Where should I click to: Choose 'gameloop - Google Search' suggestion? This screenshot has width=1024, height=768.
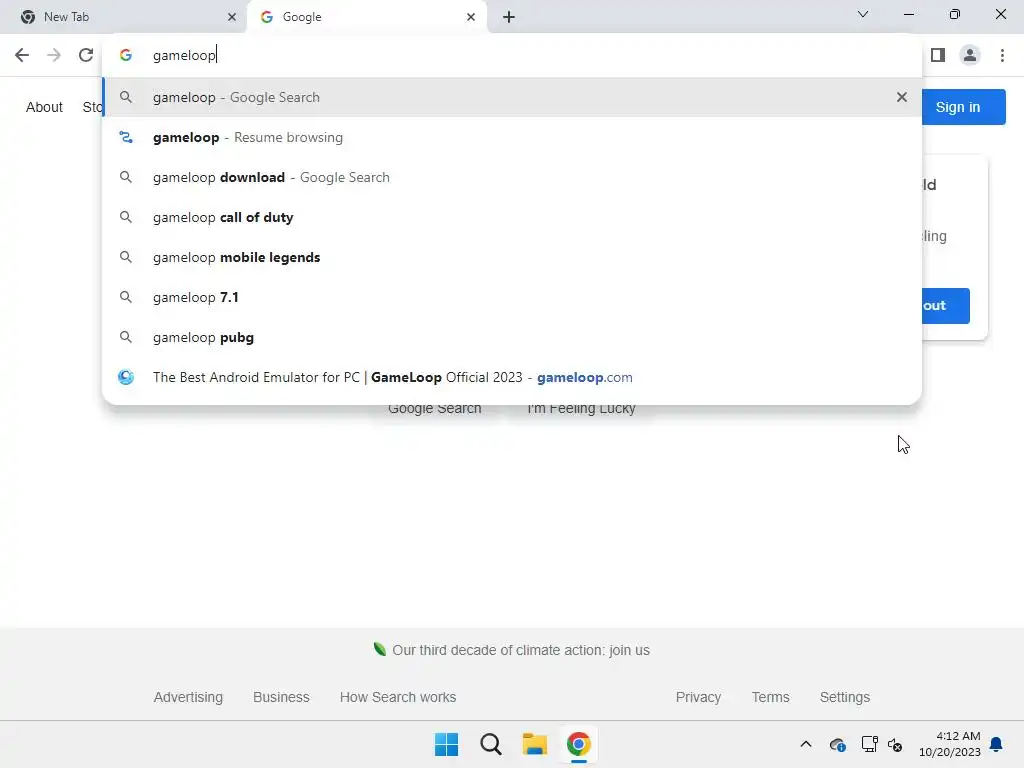coord(512,97)
